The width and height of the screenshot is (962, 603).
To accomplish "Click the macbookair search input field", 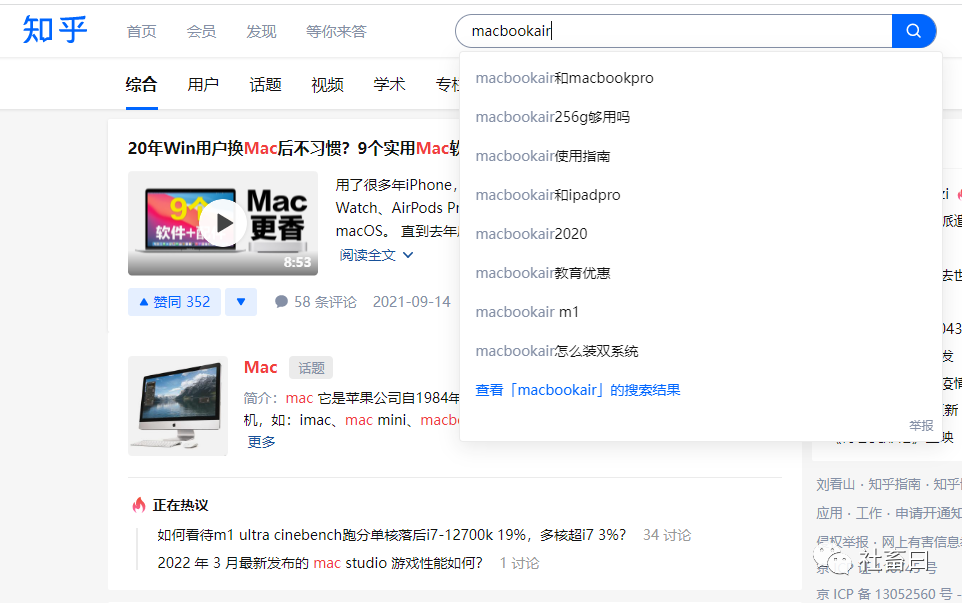I will (674, 31).
